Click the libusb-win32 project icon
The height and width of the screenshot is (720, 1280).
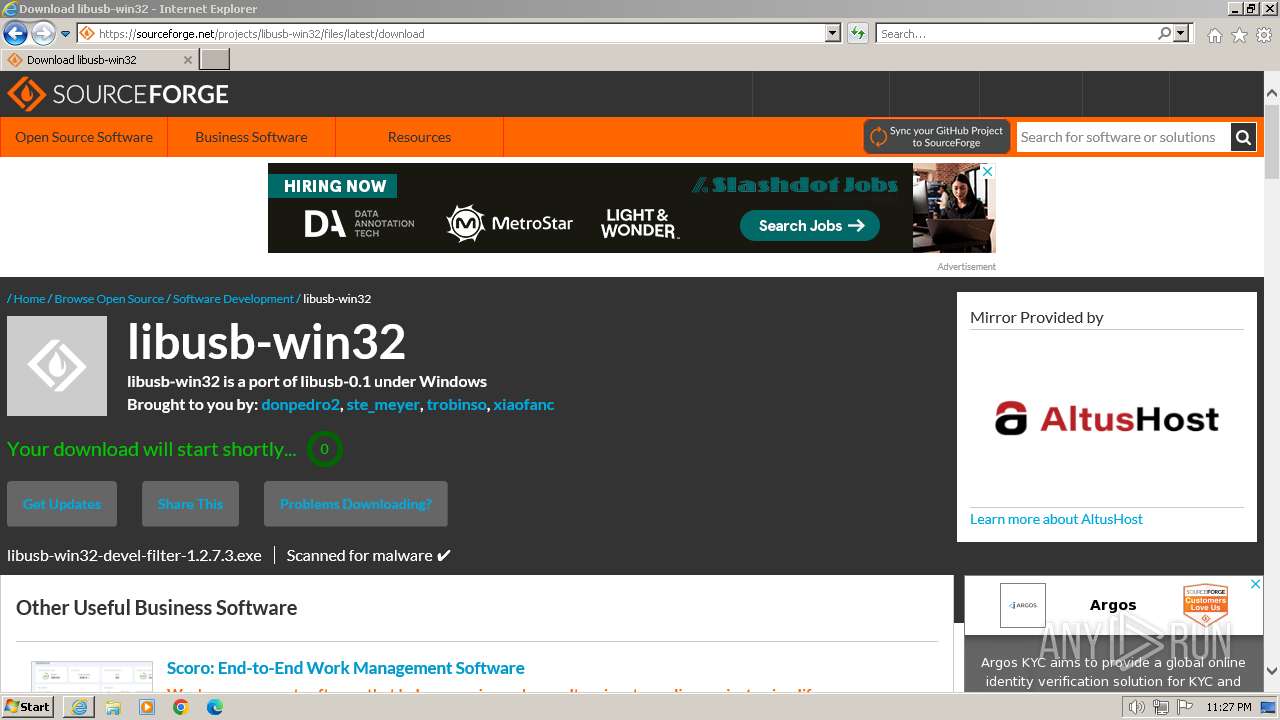(x=57, y=366)
